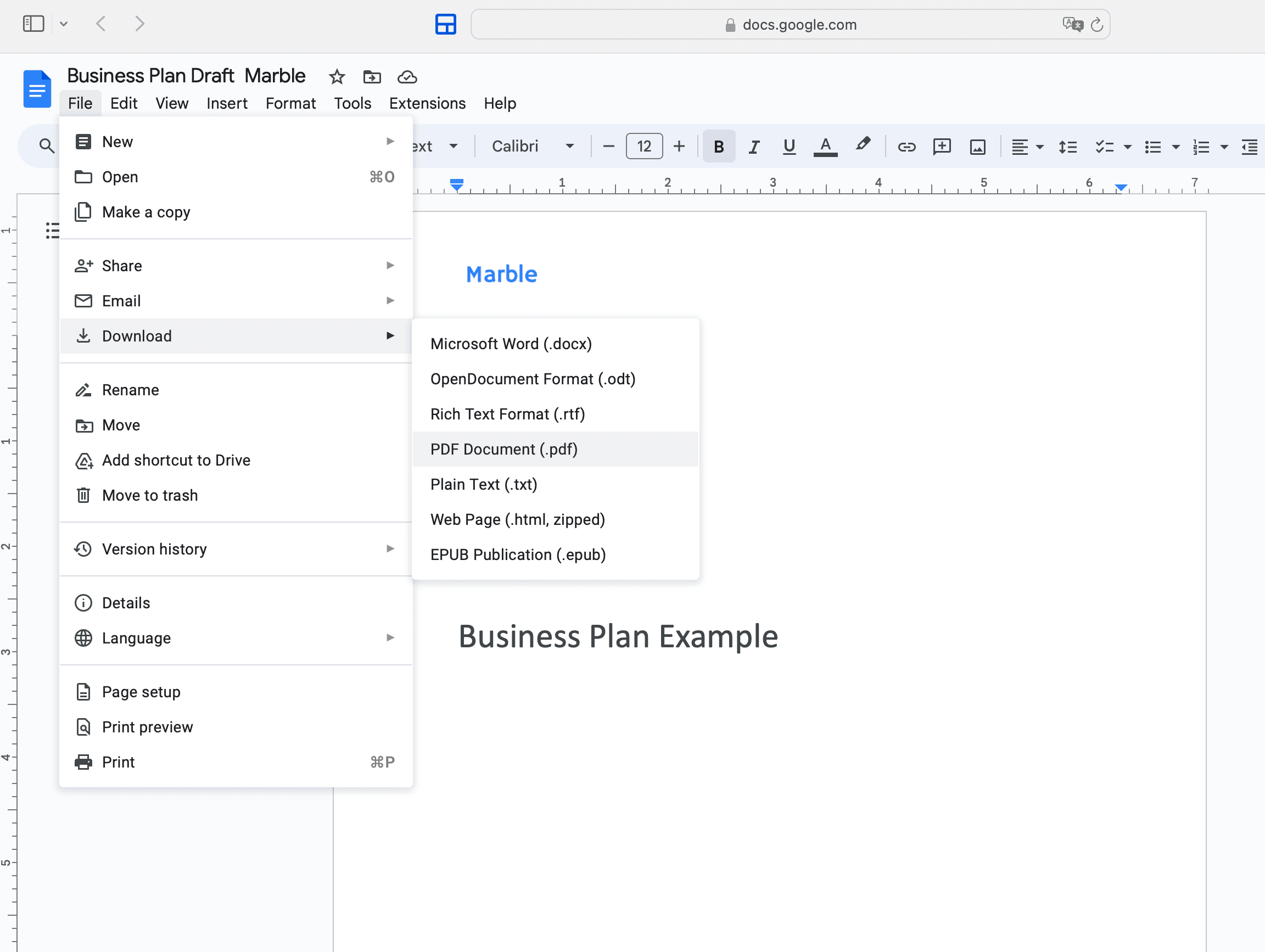Toggle underline formatting
Screen dimensions: 1265x952
tap(789, 147)
